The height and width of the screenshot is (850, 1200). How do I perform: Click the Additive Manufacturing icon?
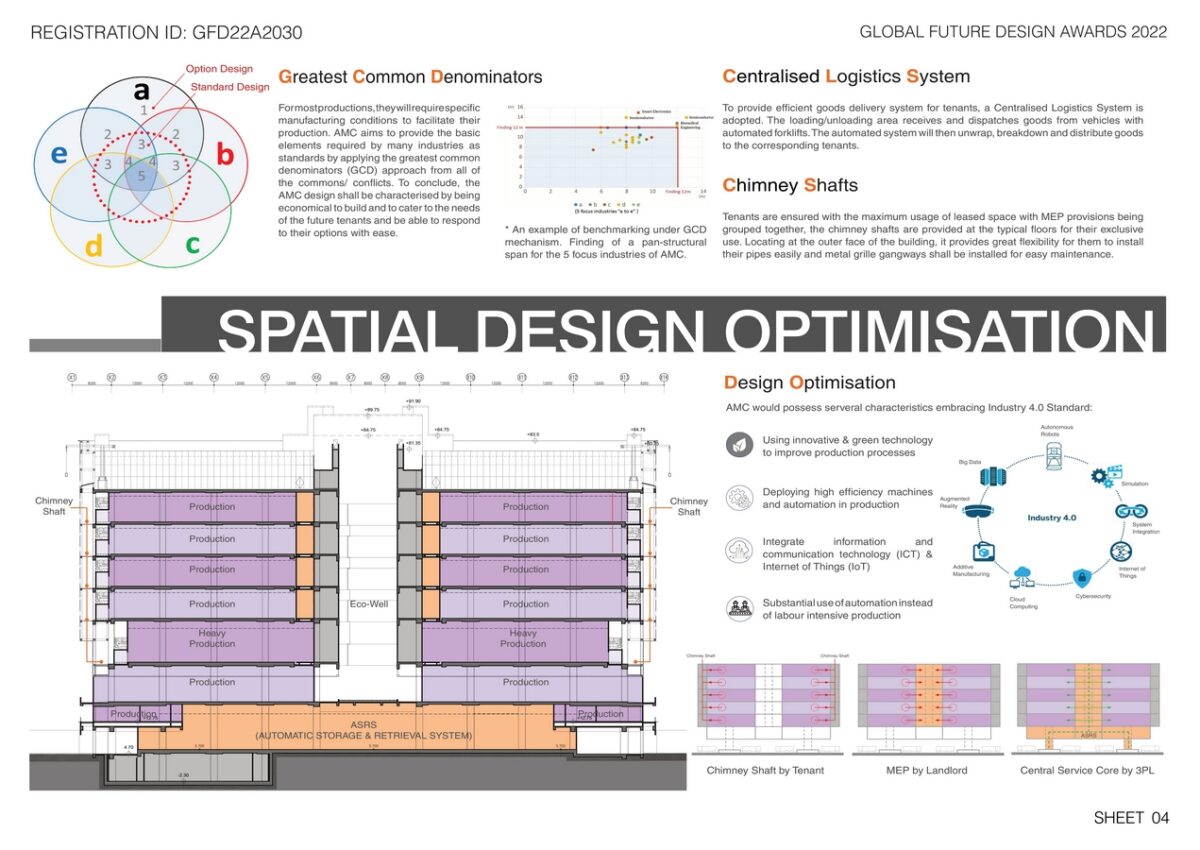pyautogui.click(x=983, y=551)
